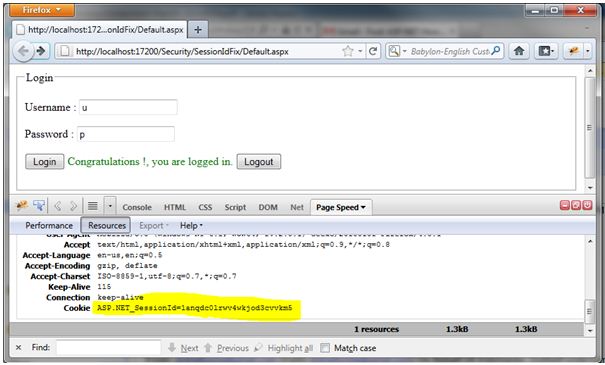Click Highlight all in find bar

[284, 348]
